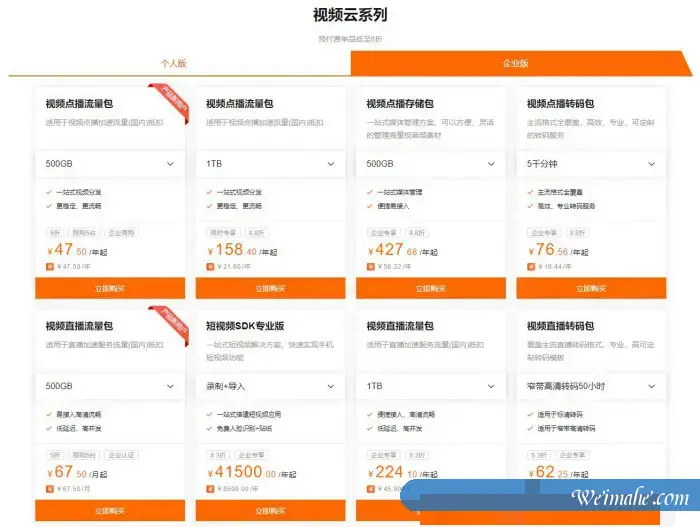Expand the 窄带高清转码50小时 dropdown
The height and width of the screenshot is (527, 700).
[x=591, y=385]
